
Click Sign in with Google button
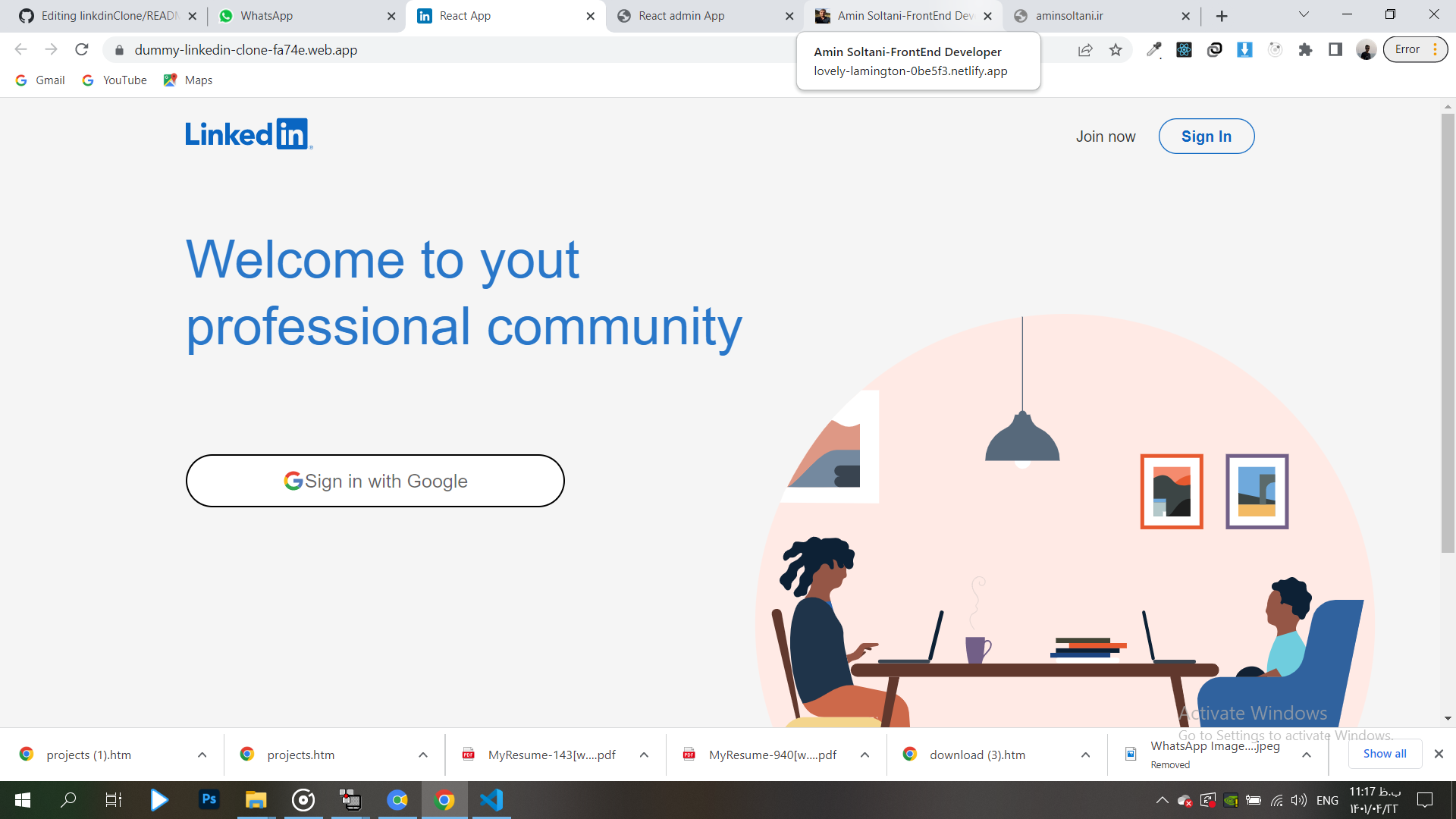point(375,481)
